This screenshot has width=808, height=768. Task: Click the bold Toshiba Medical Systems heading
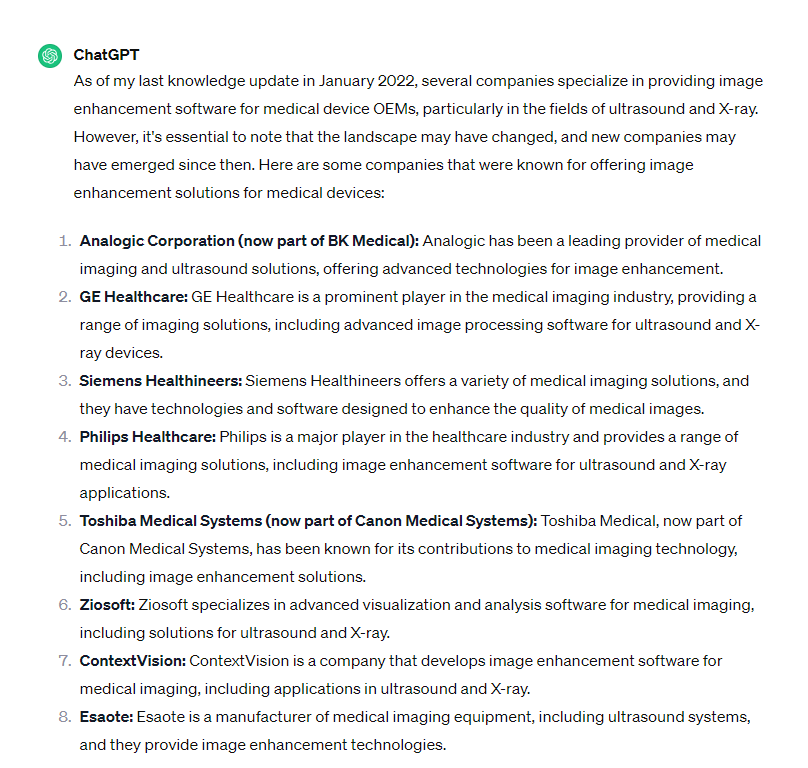pyautogui.click(x=309, y=521)
